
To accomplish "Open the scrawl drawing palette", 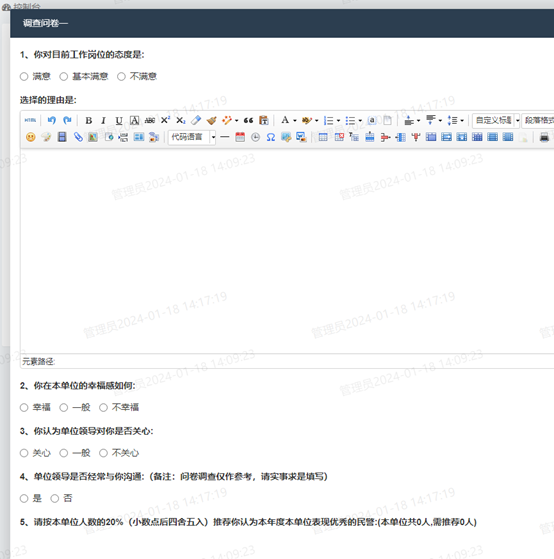I will (46, 137).
